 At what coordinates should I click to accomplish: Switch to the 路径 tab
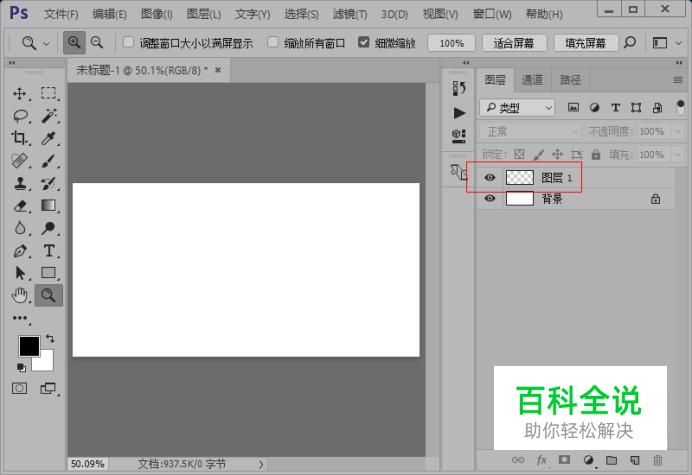click(x=570, y=80)
